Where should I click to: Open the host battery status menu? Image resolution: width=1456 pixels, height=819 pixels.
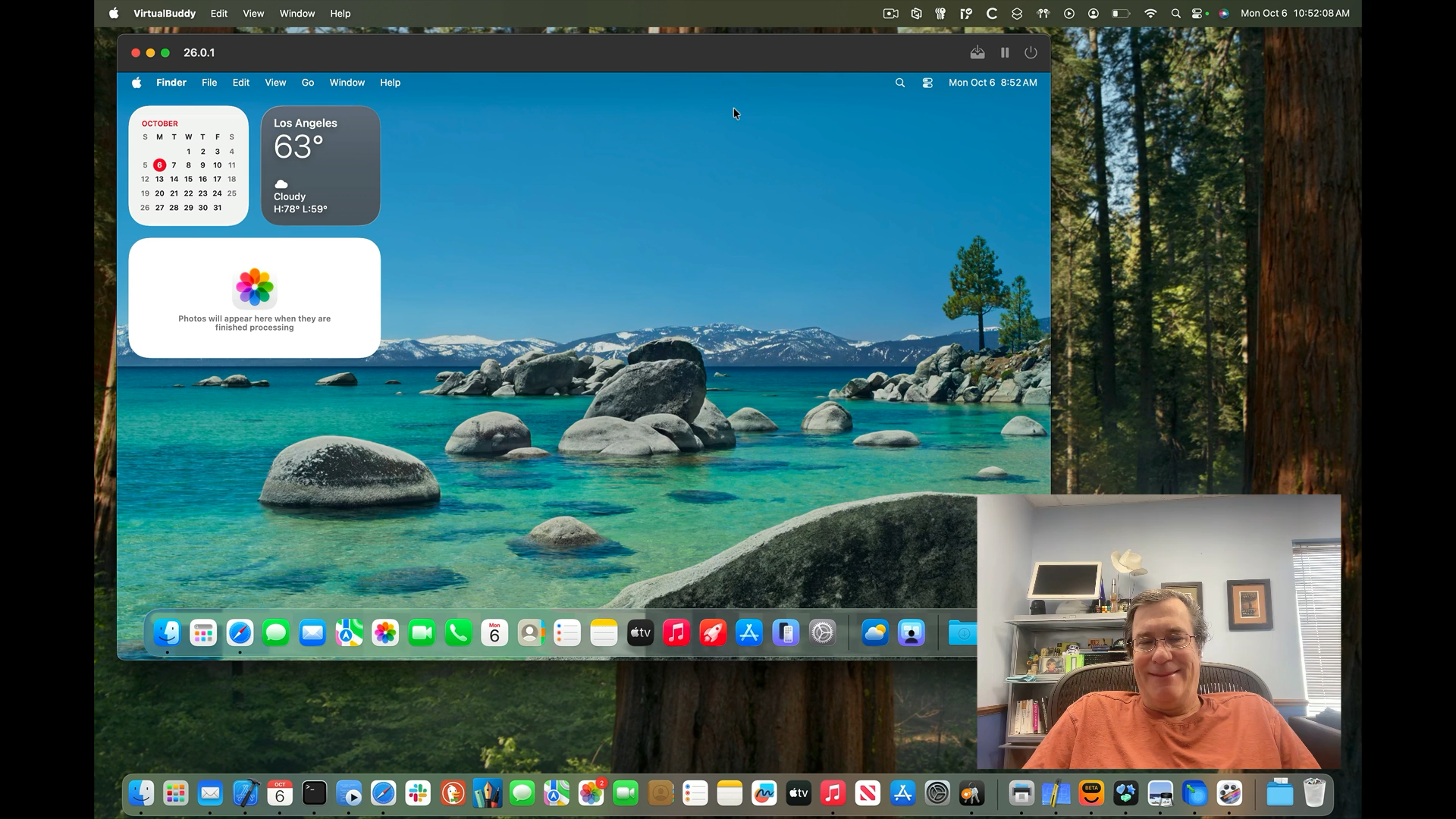[1121, 14]
